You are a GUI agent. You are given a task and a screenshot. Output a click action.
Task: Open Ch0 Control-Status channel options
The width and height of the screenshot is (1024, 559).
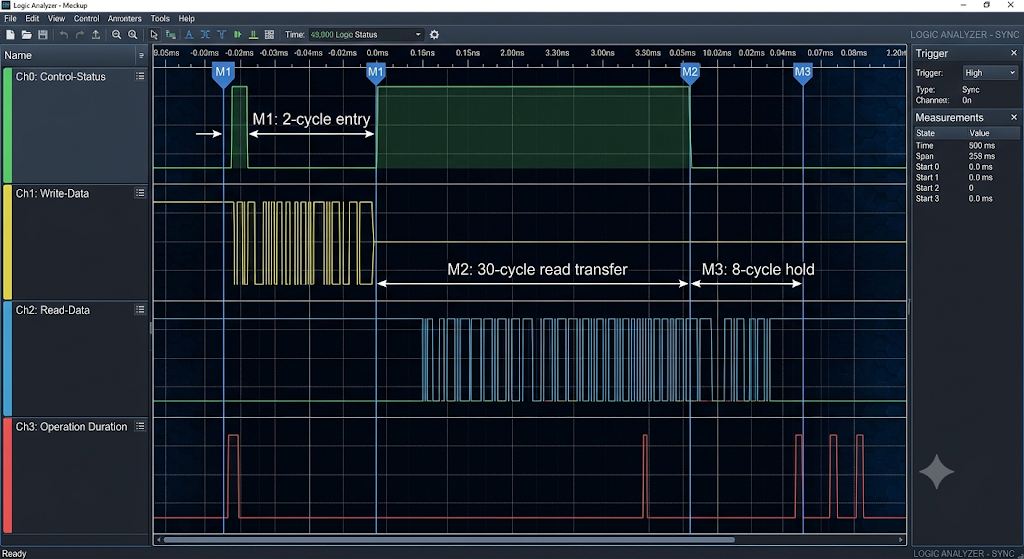[x=140, y=76]
